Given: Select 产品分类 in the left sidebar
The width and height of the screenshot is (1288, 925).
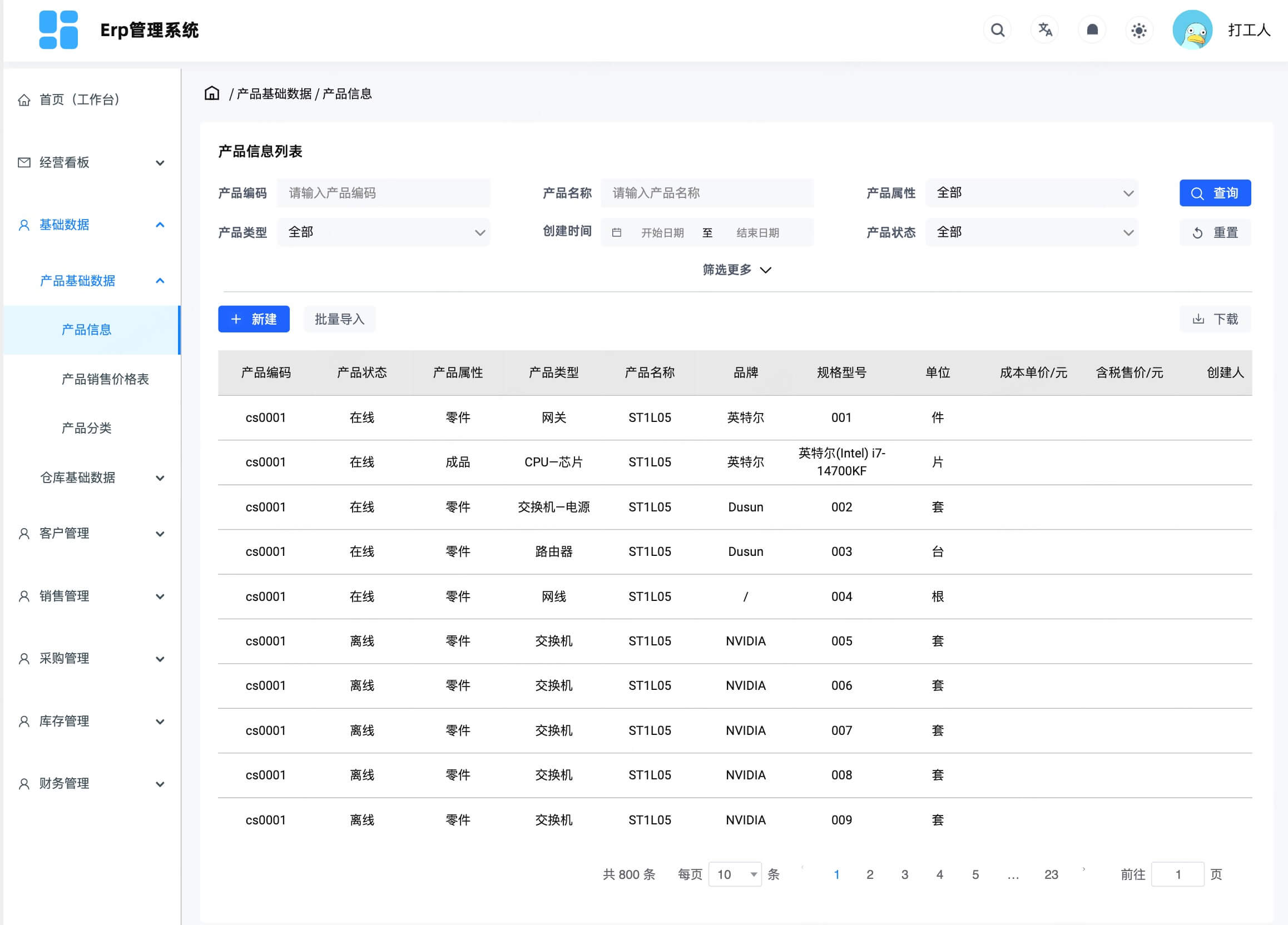Looking at the screenshot, I should coord(87,429).
